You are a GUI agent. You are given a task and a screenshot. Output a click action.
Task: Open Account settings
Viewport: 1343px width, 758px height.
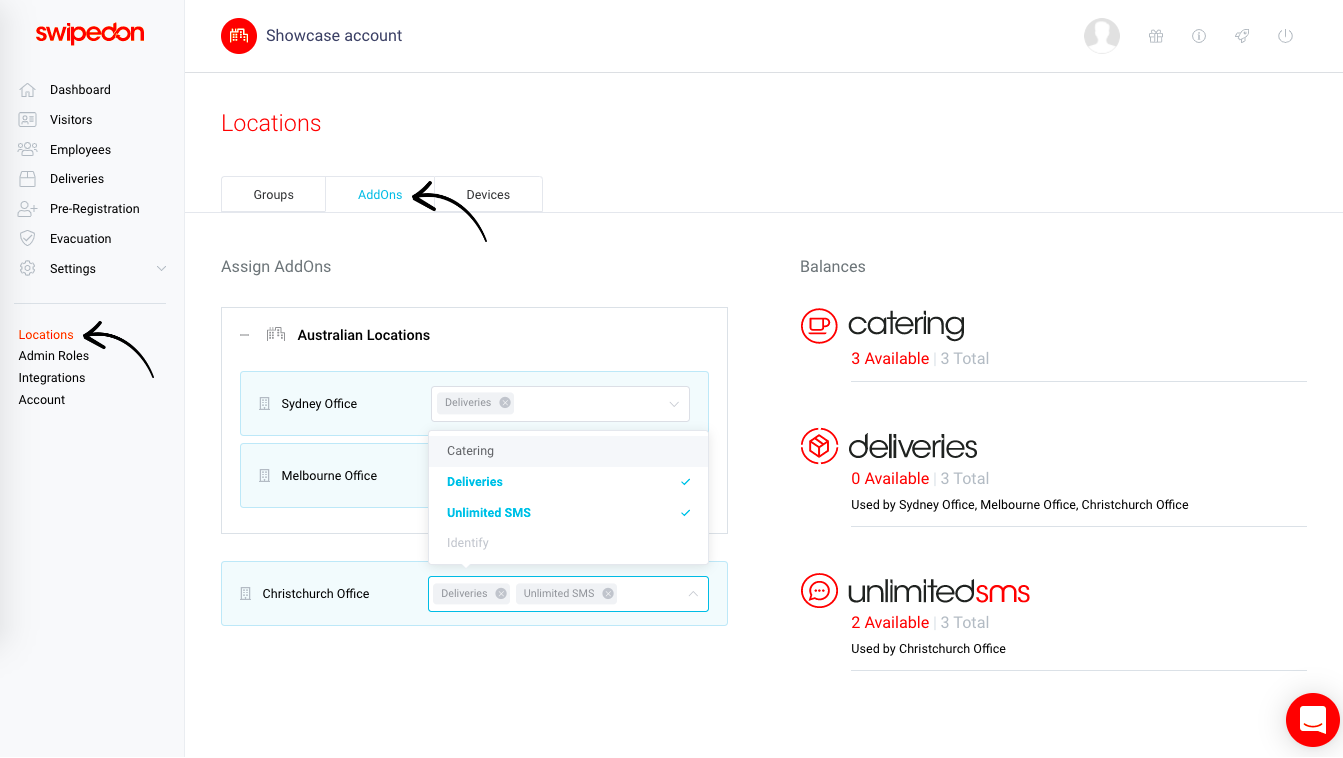tap(42, 400)
